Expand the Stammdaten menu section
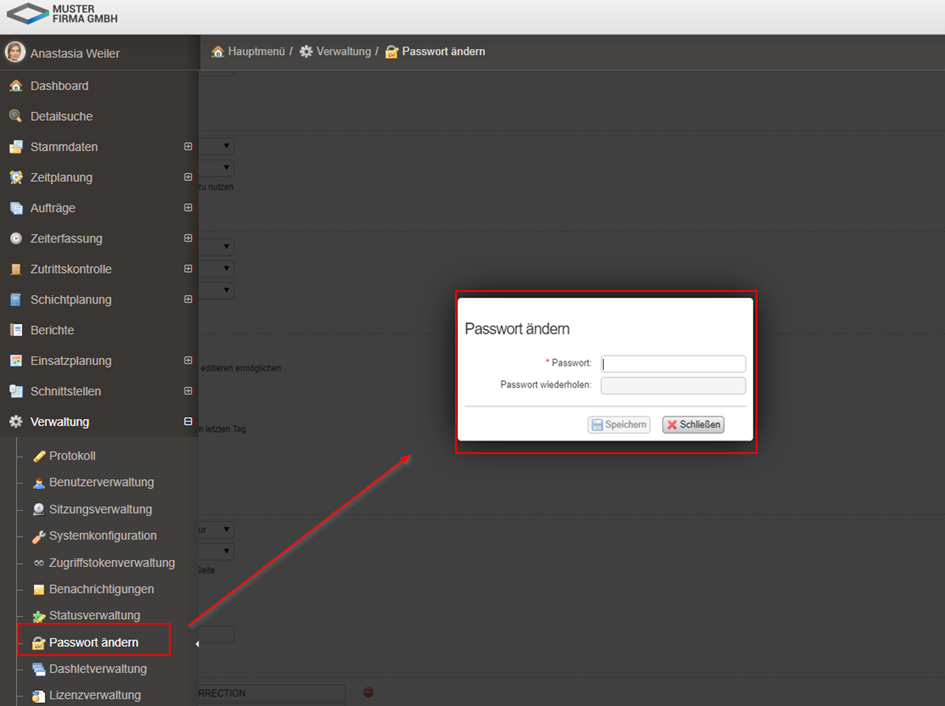Viewport: 945px width, 706px height. coord(188,147)
